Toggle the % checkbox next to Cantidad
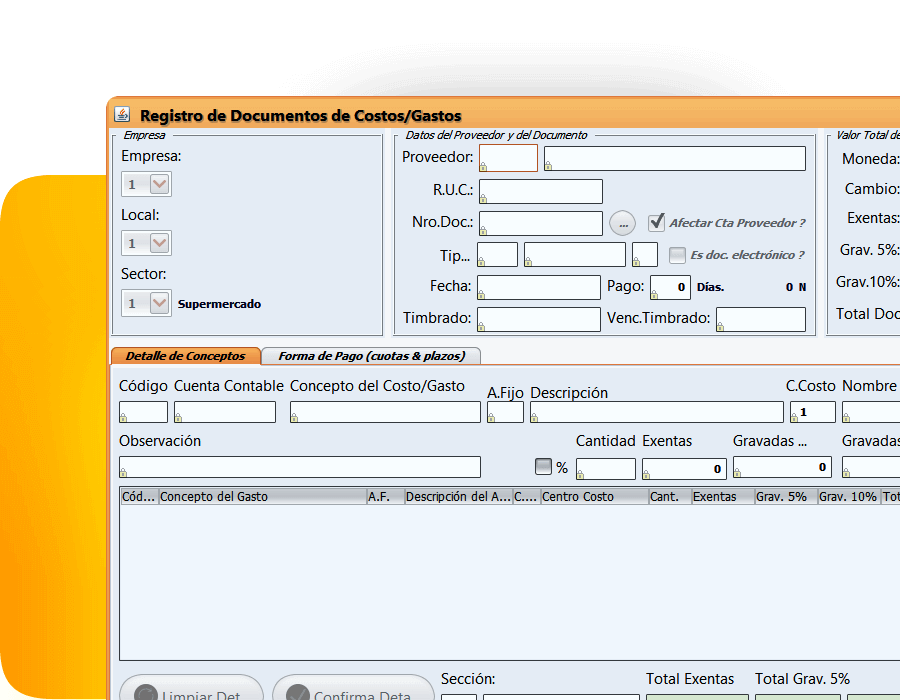The height and width of the screenshot is (700, 900). tap(544, 467)
